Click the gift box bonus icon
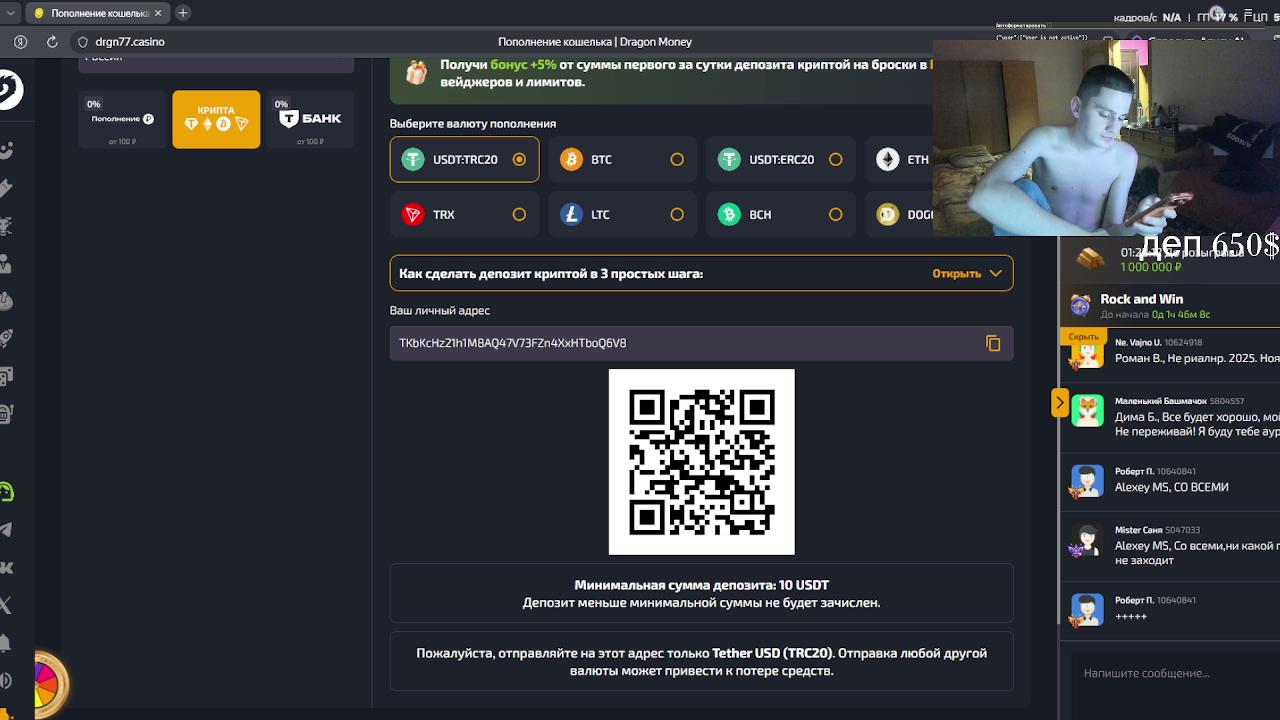The height and width of the screenshot is (720, 1280). (416, 72)
